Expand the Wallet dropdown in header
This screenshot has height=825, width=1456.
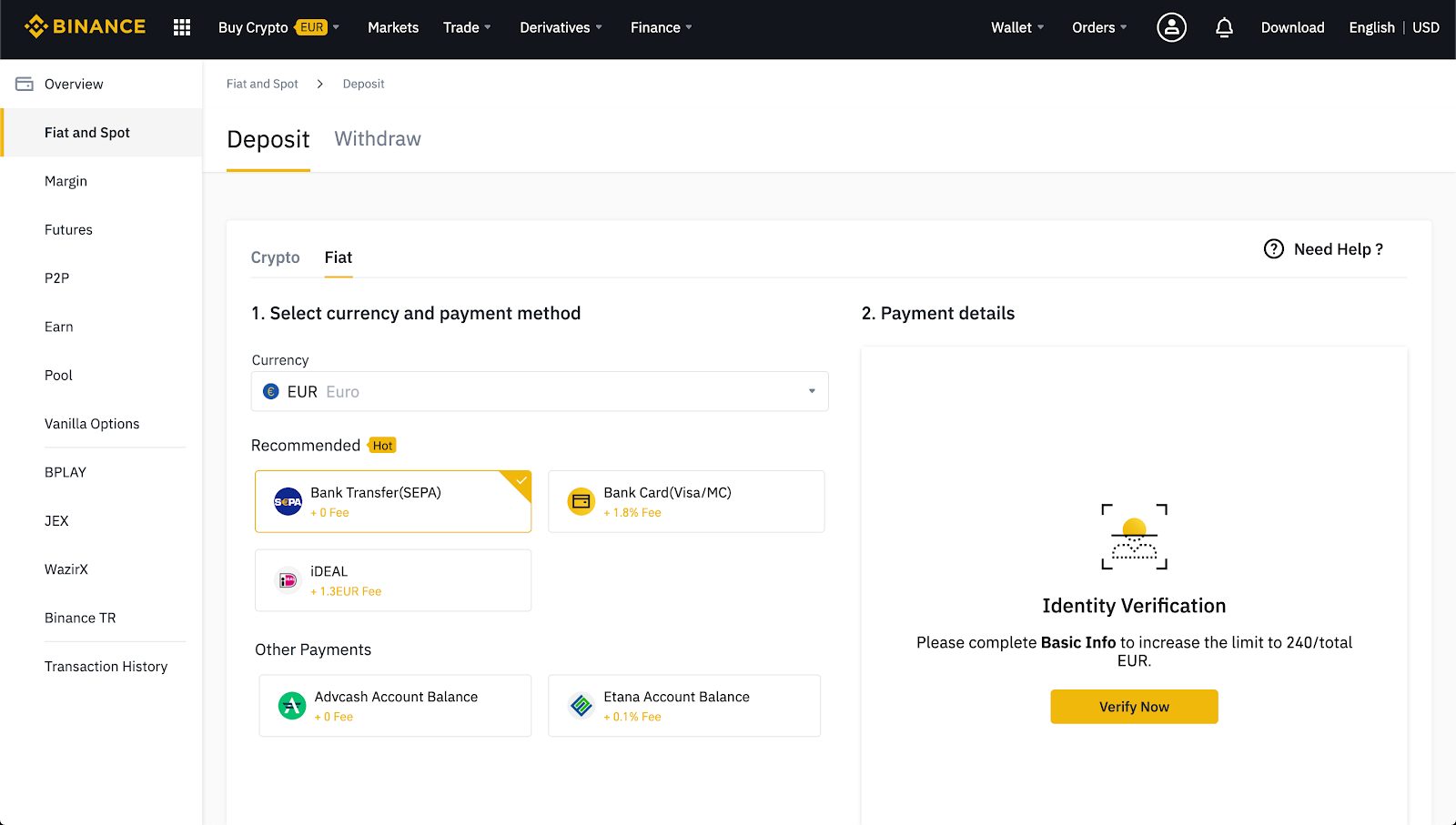click(1016, 27)
